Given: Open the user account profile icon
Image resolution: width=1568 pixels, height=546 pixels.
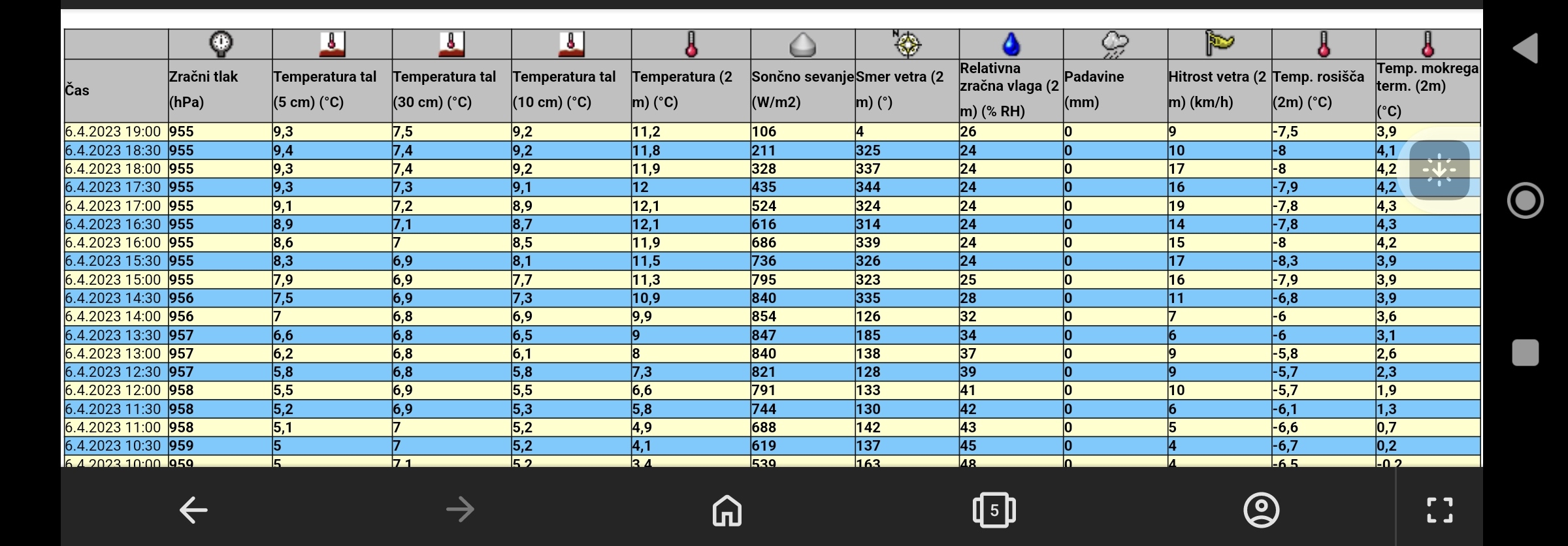Looking at the screenshot, I should coord(1261,509).
